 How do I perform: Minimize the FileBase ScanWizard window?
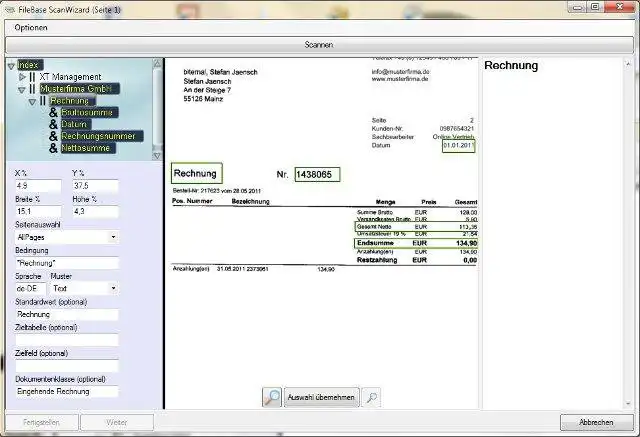pyautogui.click(x=577, y=7)
